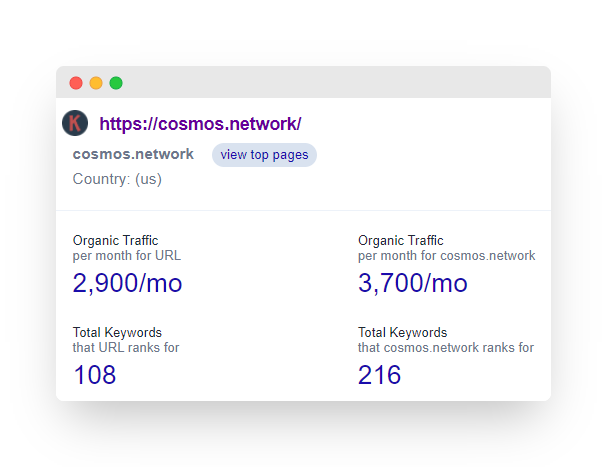This screenshot has height=467, width=607.
Task: Click 'that cosmos.network ranks for' label
Action: click(x=446, y=348)
